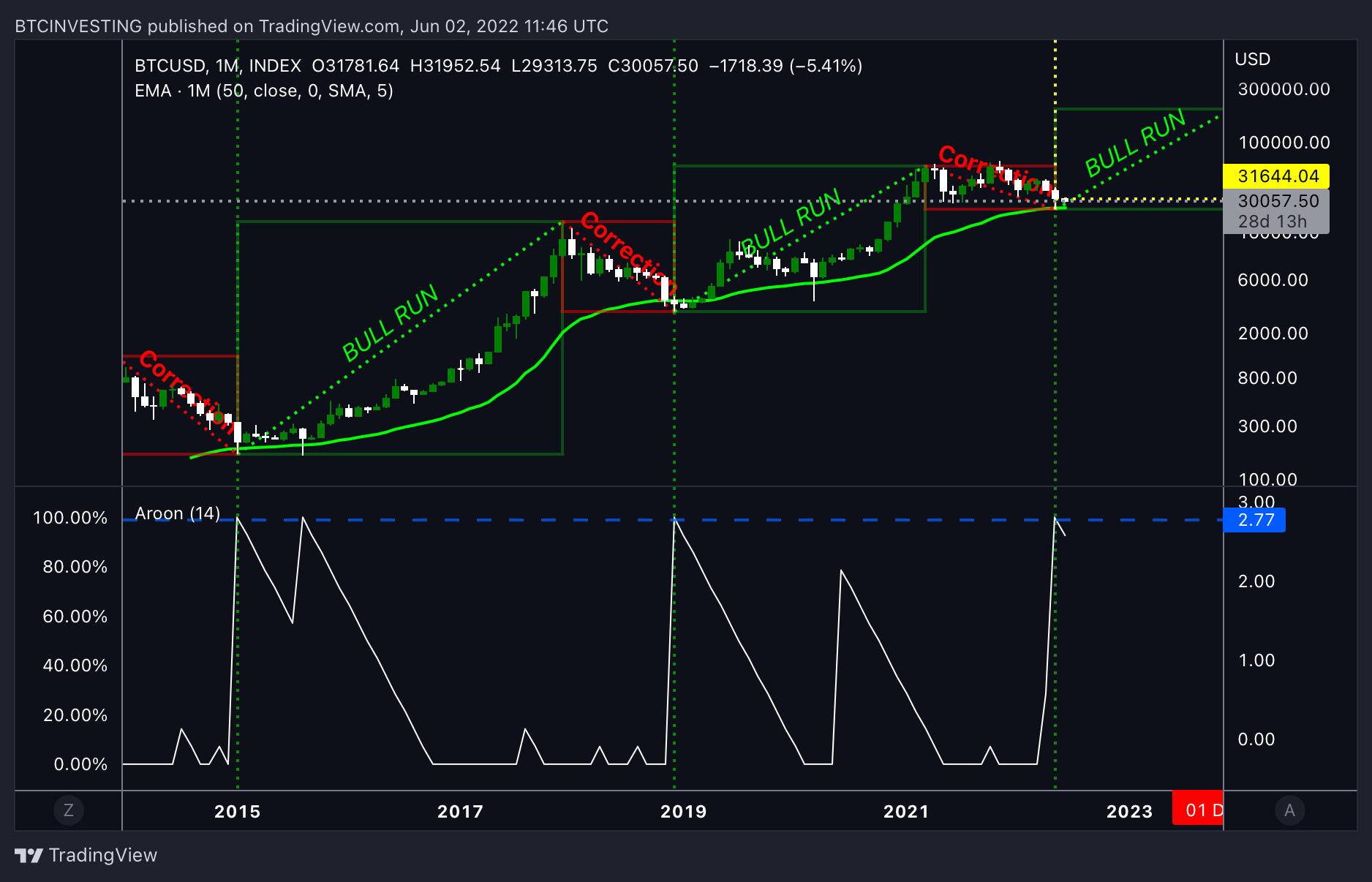Click the yellow 31644.04 price label
Screen dimensions: 1372x882
[1276, 176]
